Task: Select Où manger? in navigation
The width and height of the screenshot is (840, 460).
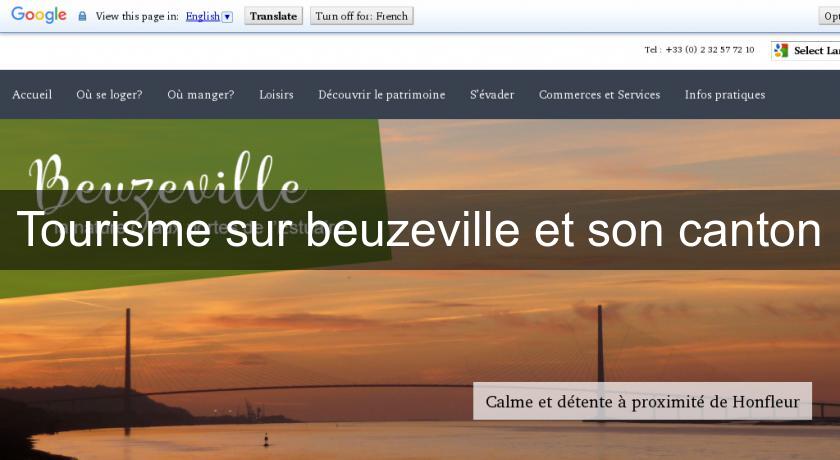Action: (201, 95)
